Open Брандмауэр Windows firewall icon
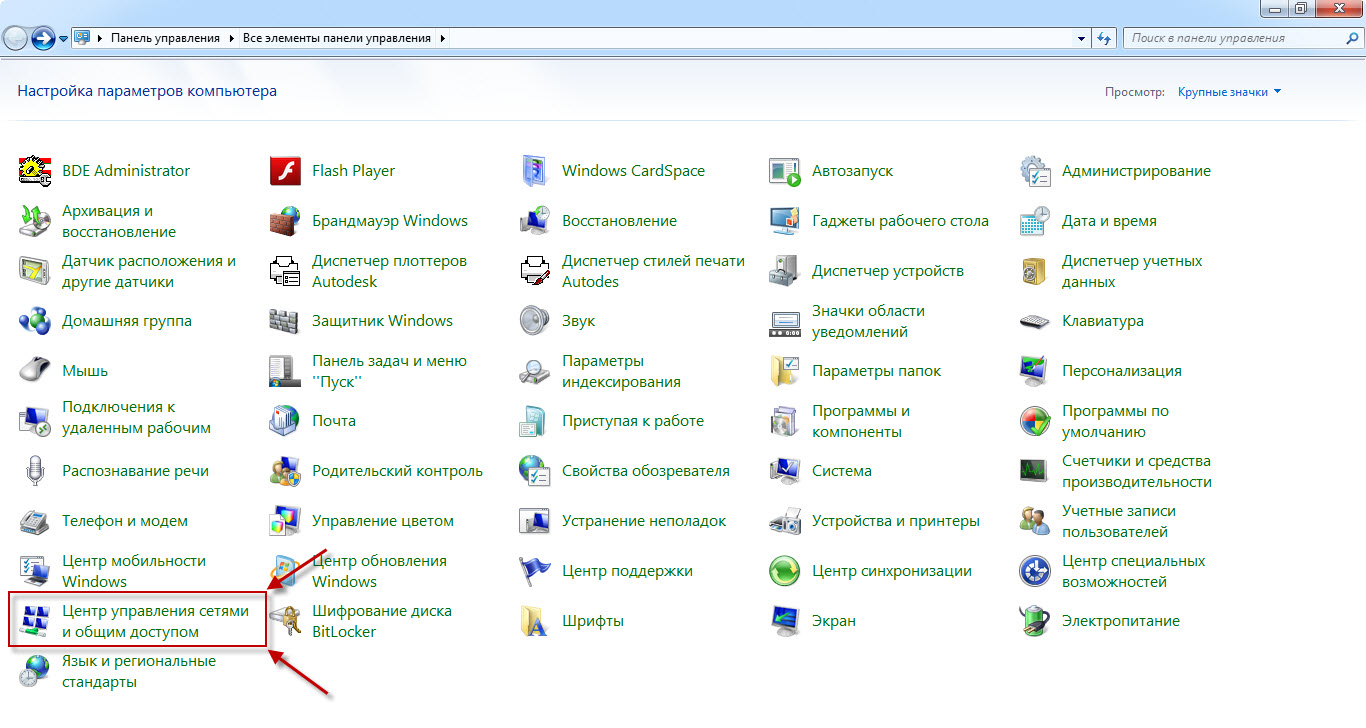This screenshot has height=728, width=1366. click(x=285, y=221)
